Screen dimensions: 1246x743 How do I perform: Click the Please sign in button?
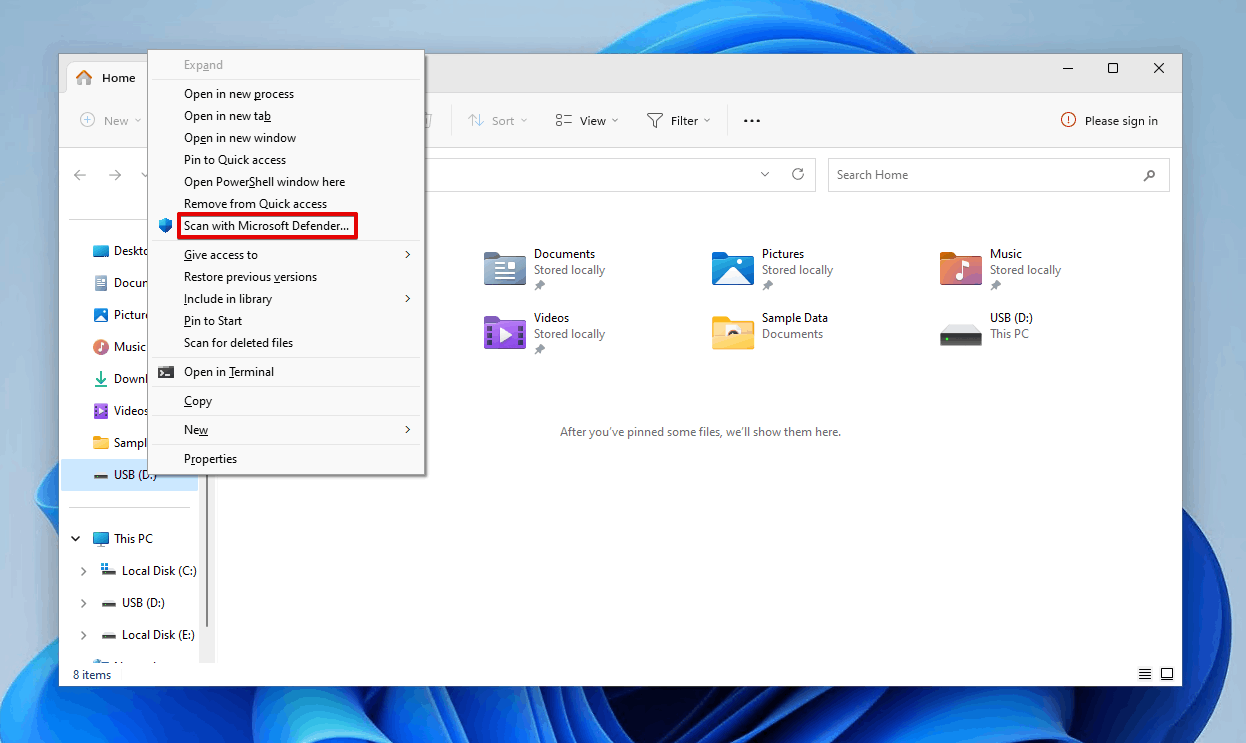1110,121
